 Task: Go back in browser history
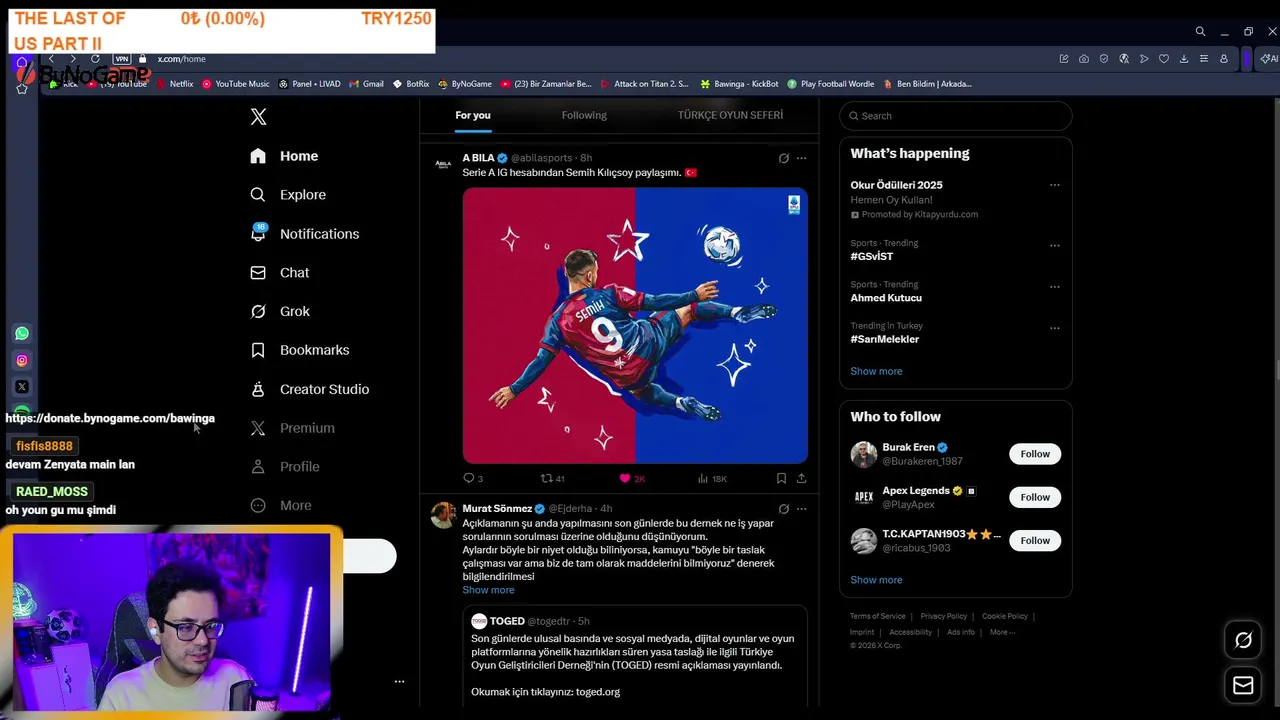(x=51, y=59)
